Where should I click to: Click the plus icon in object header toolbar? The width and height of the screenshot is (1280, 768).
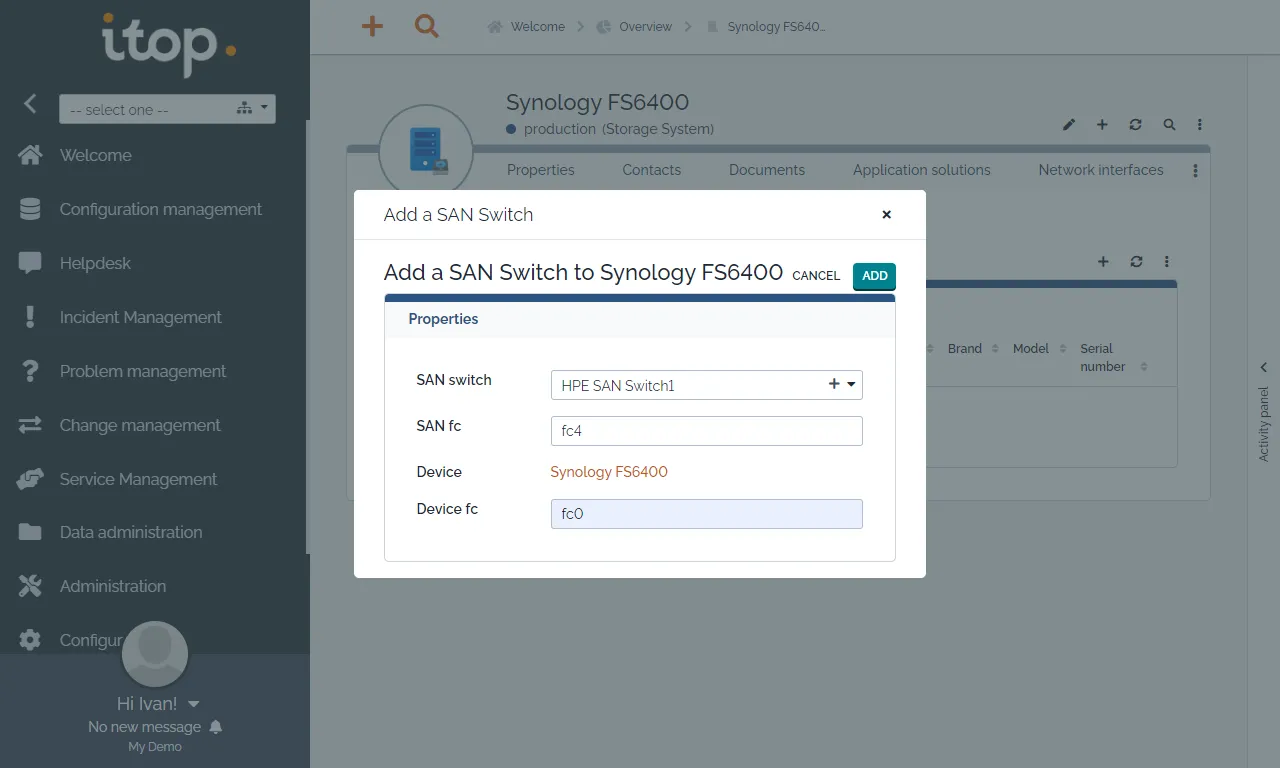coord(1102,125)
